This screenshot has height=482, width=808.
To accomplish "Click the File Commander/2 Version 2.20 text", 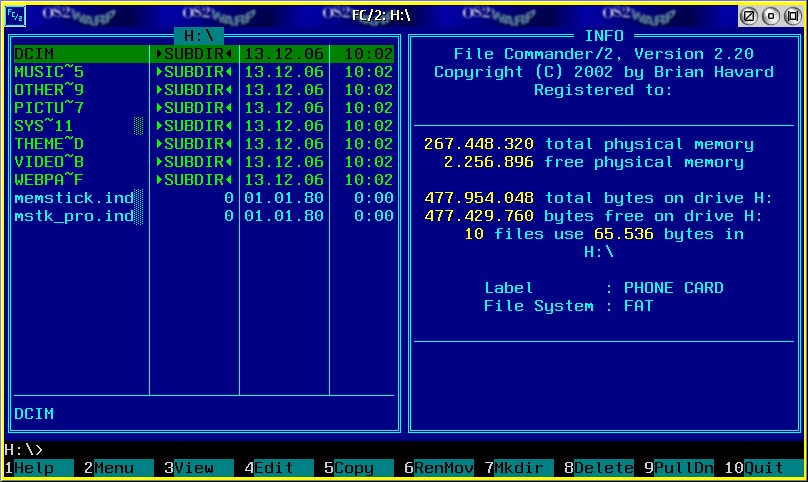I will (603, 54).
